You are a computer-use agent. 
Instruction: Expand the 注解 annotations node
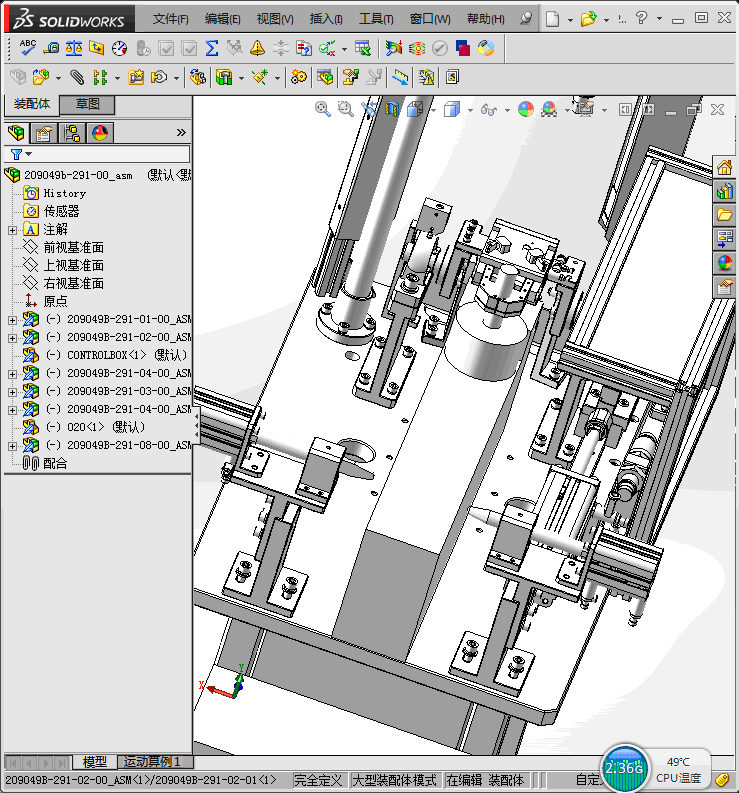(x=12, y=230)
